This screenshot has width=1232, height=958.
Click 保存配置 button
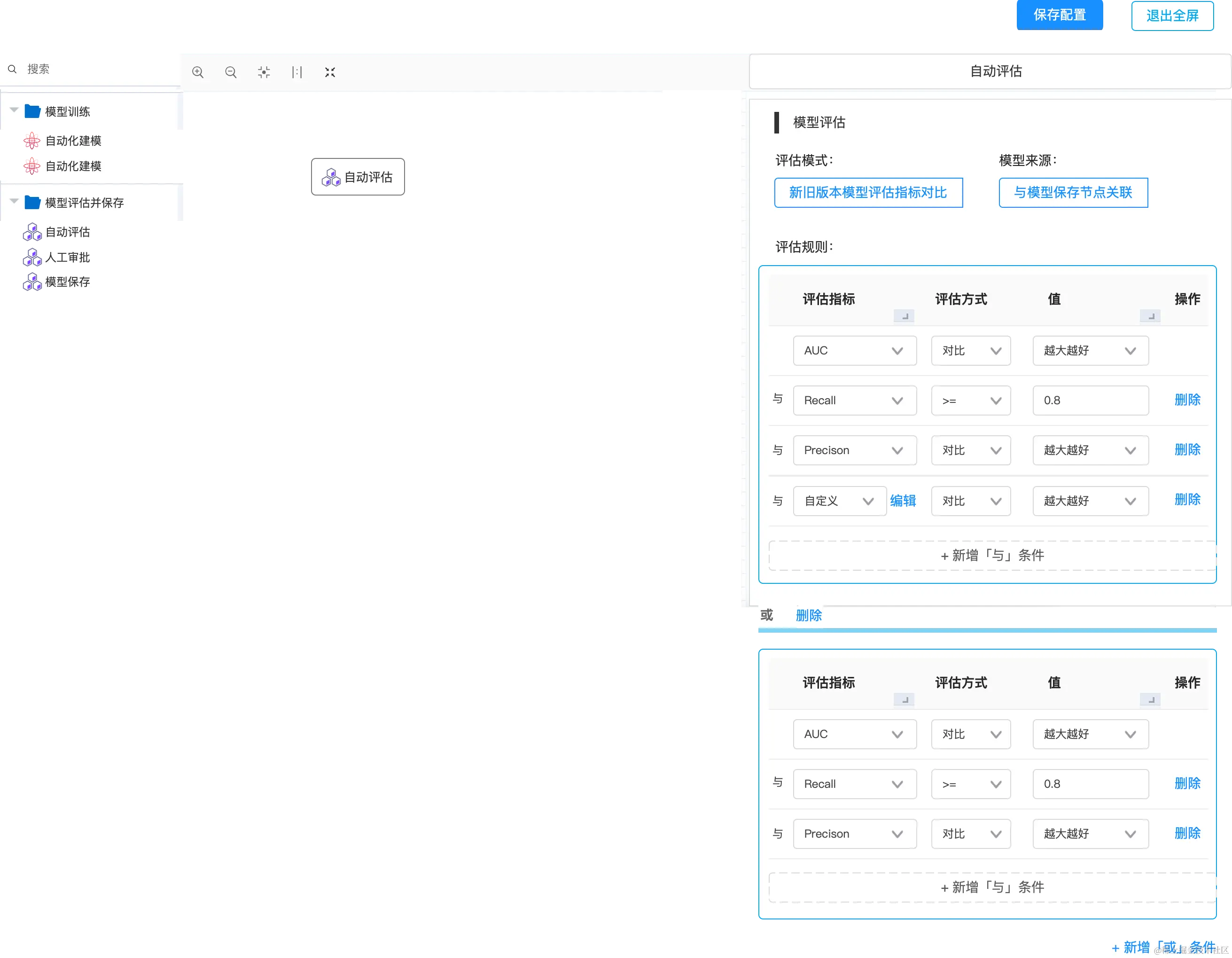(x=1060, y=15)
